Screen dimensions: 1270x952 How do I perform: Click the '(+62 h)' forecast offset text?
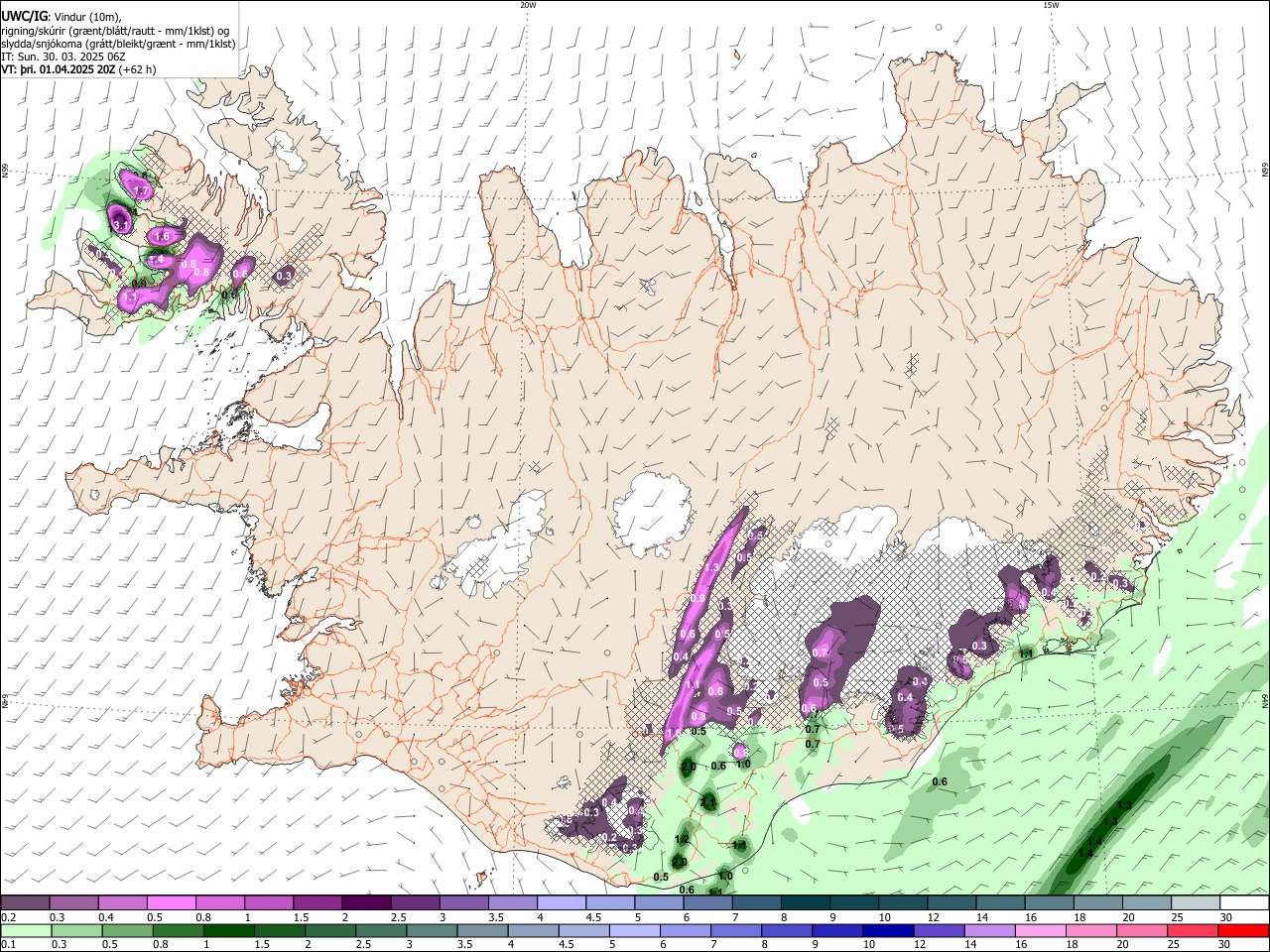(138, 70)
